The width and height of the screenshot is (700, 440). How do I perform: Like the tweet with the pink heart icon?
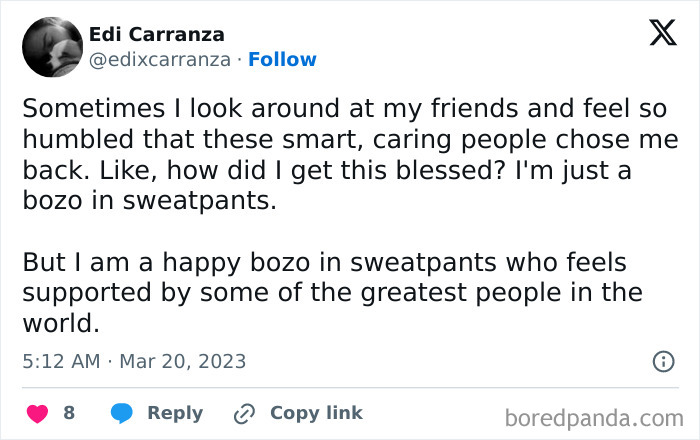coord(38,413)
